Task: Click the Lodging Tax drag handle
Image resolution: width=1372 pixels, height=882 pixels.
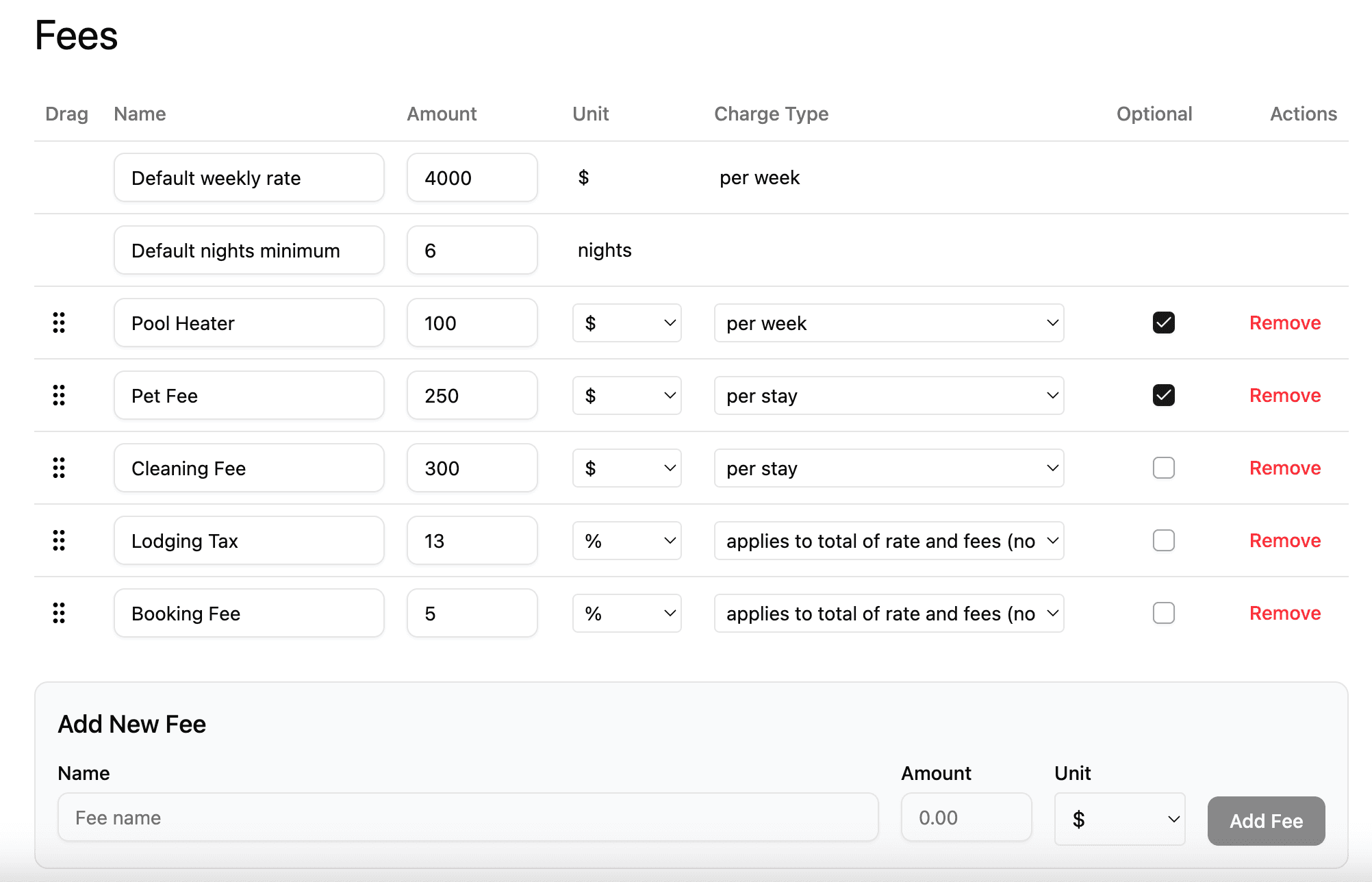Action: point(59,540)
